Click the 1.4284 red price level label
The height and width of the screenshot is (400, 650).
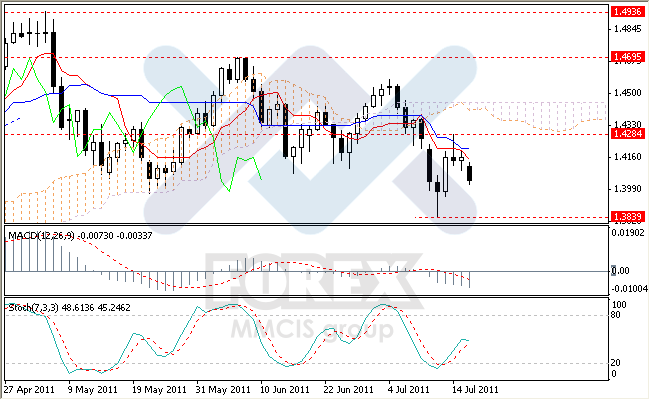coord(628,133)
